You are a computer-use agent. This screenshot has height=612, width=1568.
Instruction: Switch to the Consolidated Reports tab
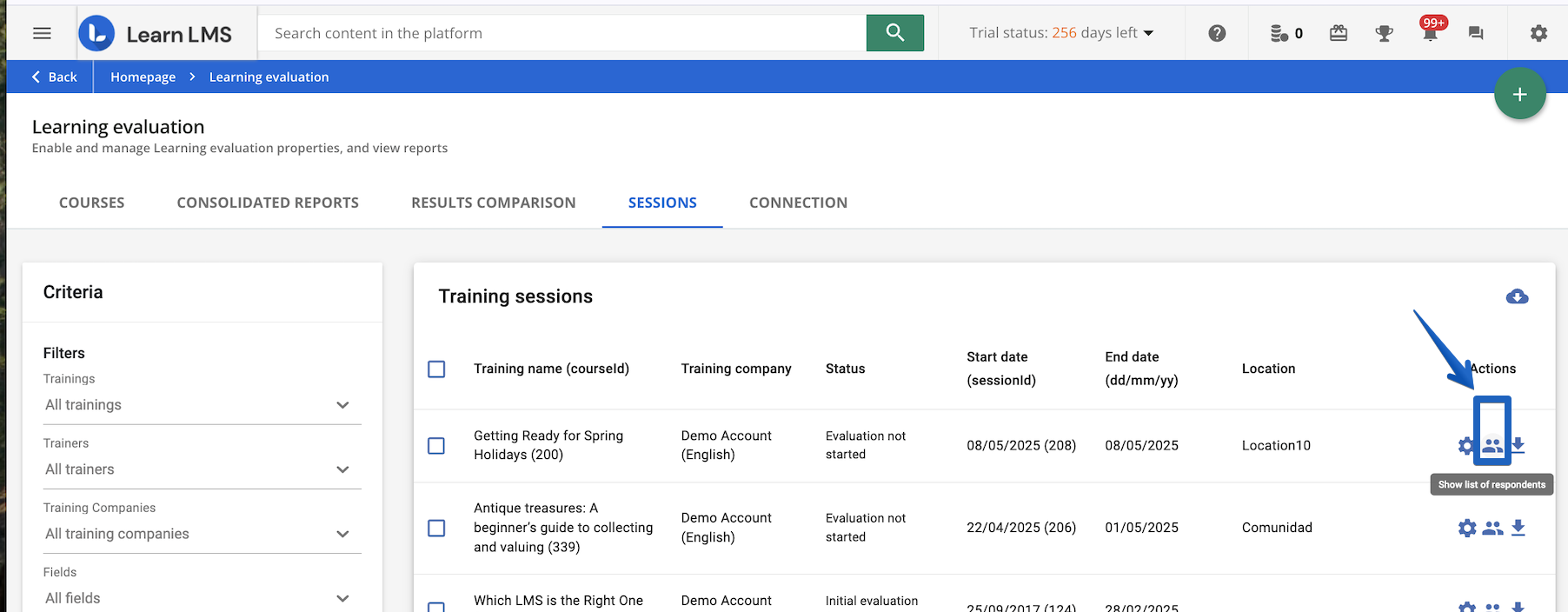click(268, 203)
